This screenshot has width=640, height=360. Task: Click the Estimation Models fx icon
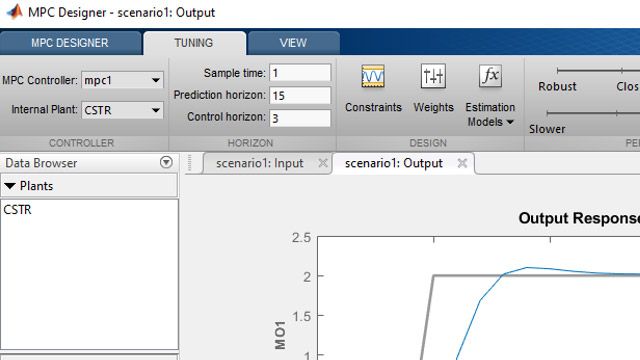(490, 76)
